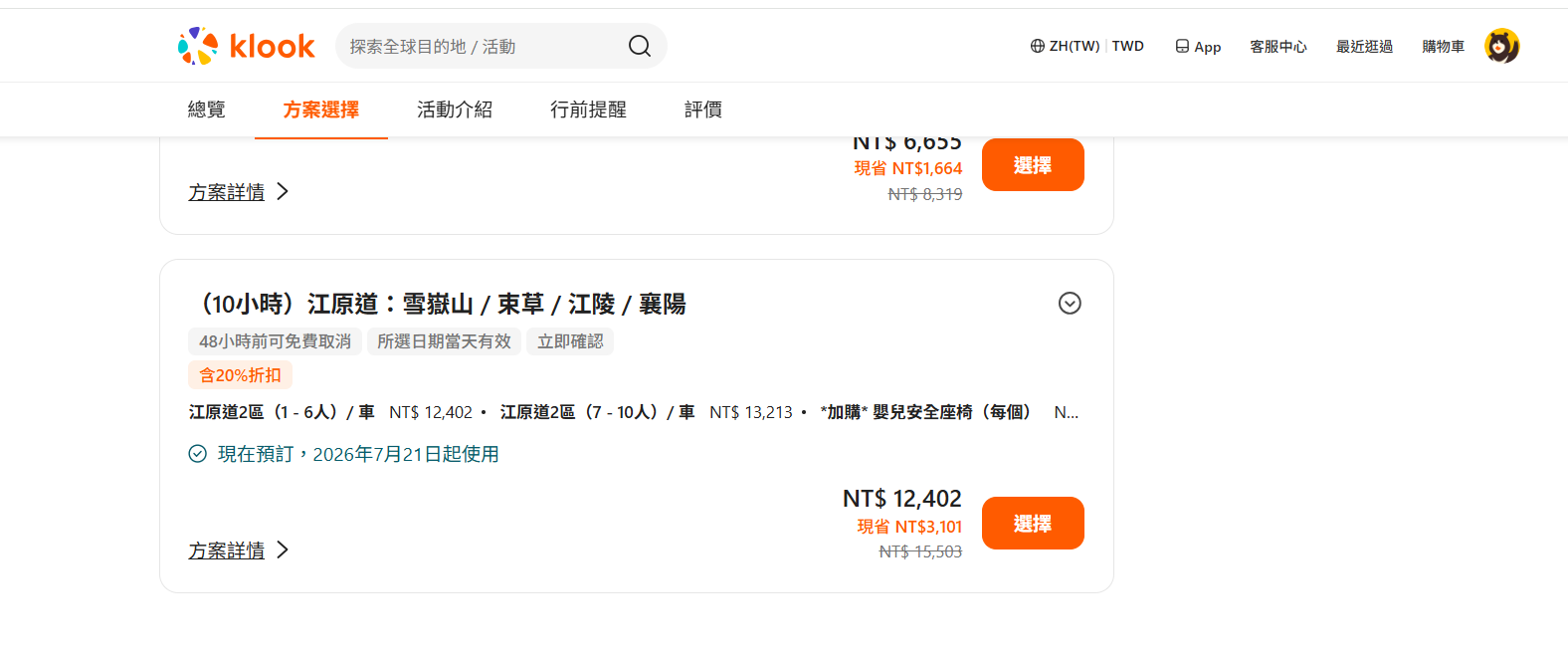The width and height of the screenshot is (1568, 658).
Task: Click the globe language icon ZH(TW)
Action: (x=1038, y=46)
